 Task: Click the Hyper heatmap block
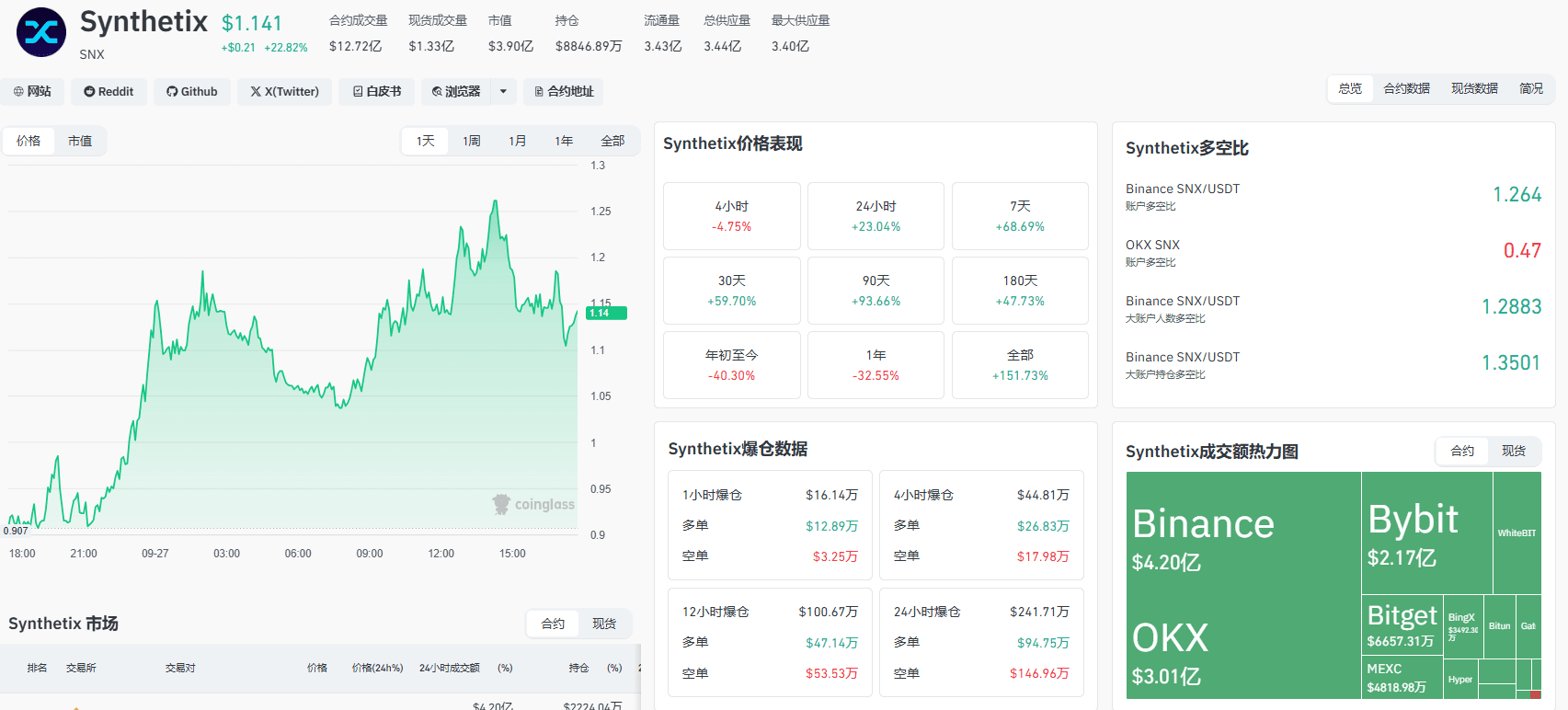coord(1460,680)
